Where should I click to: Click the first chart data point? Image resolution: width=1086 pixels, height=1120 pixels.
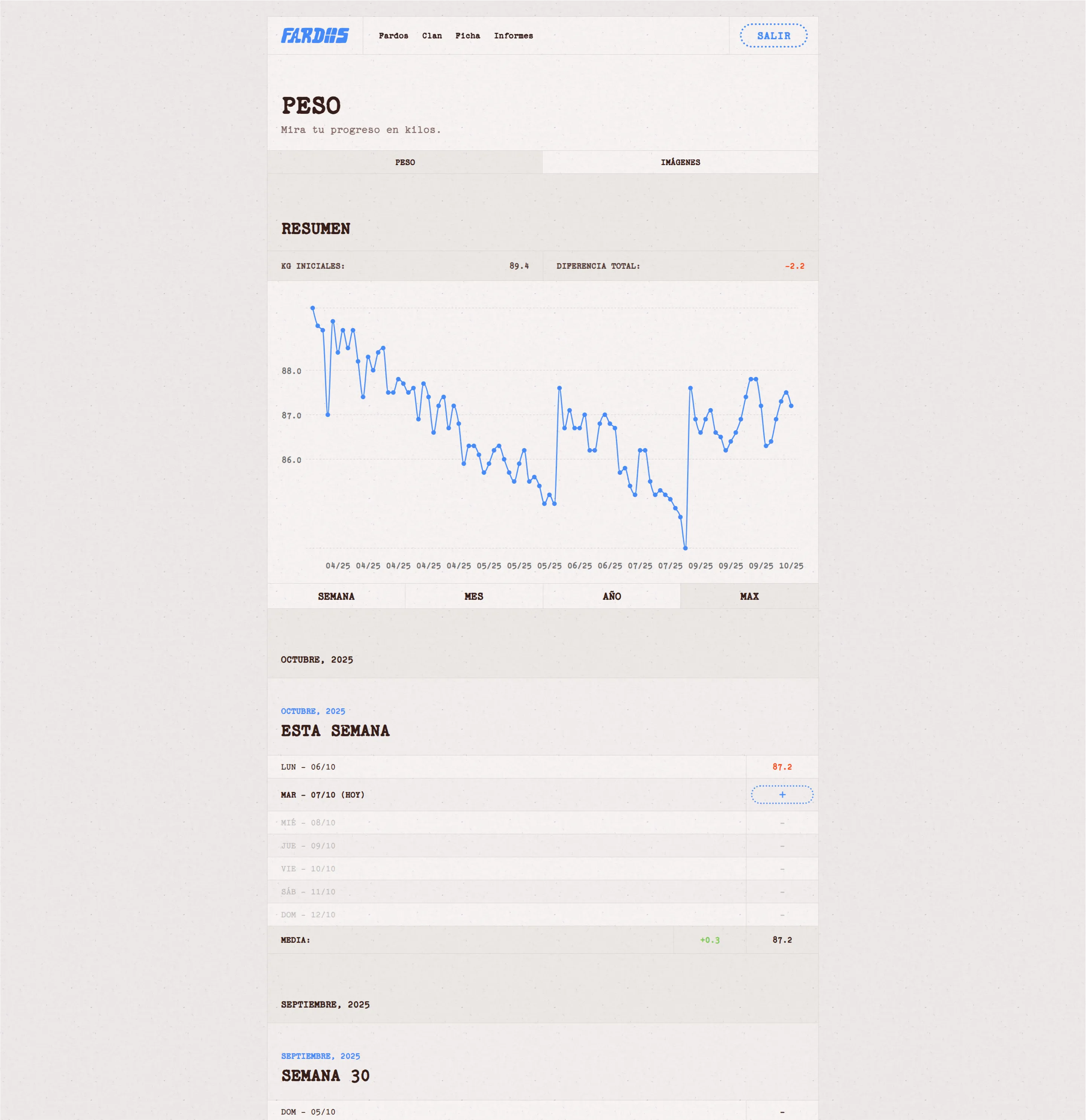coord(312,308)
